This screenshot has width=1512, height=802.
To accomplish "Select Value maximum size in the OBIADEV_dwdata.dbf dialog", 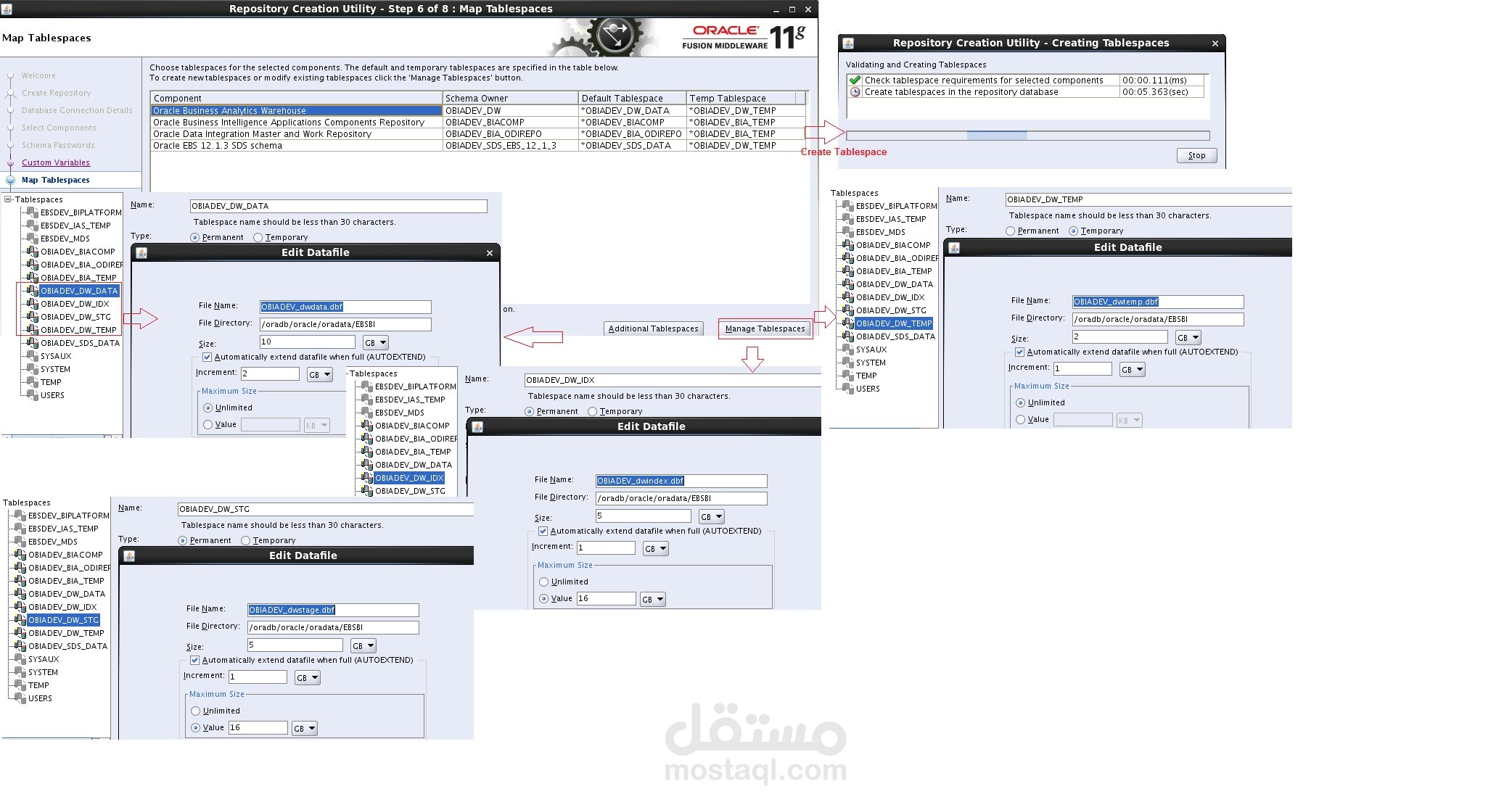I will tap(208, 425).
